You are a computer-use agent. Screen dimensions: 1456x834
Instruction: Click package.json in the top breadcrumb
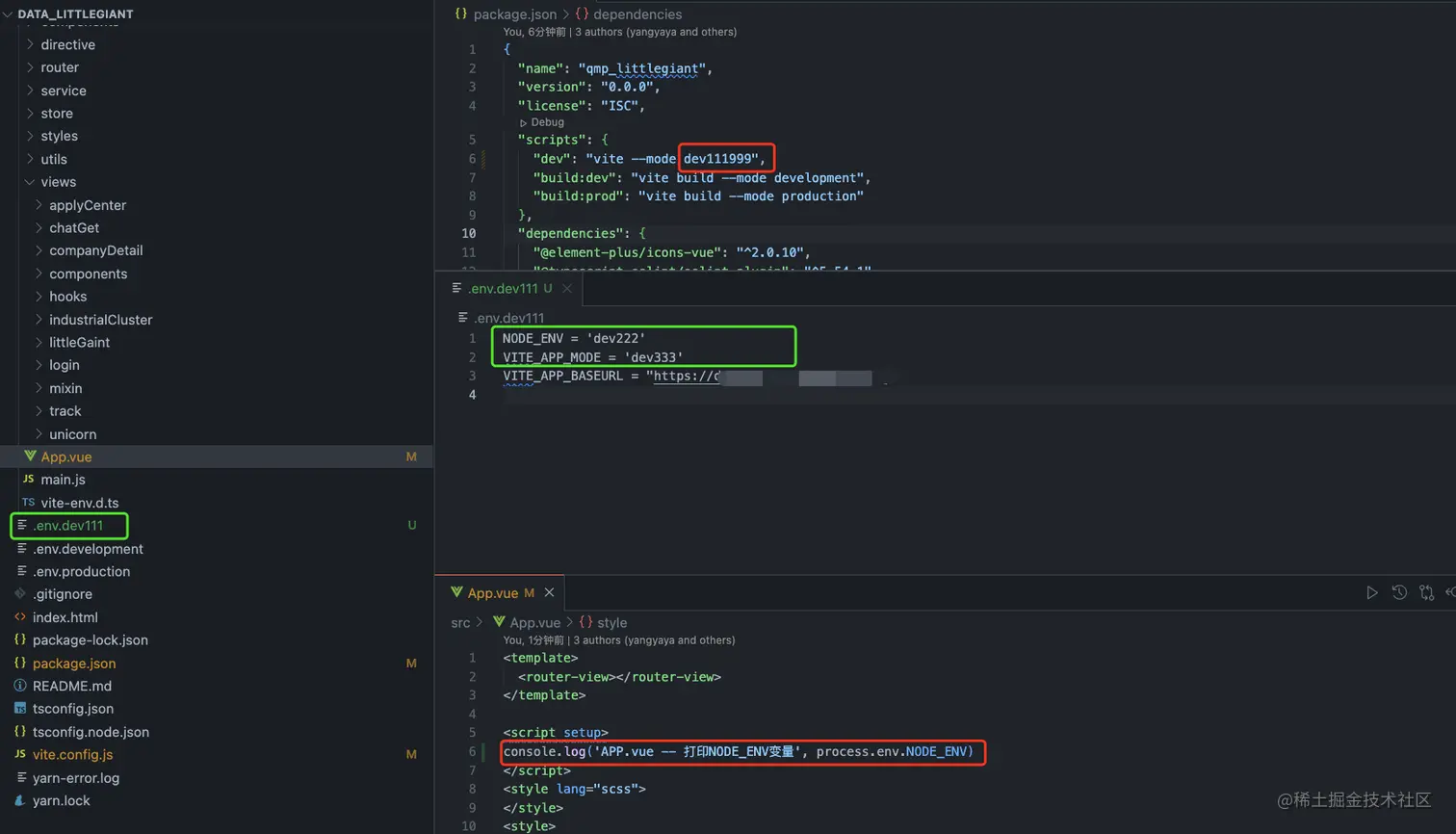click(515, 14)
